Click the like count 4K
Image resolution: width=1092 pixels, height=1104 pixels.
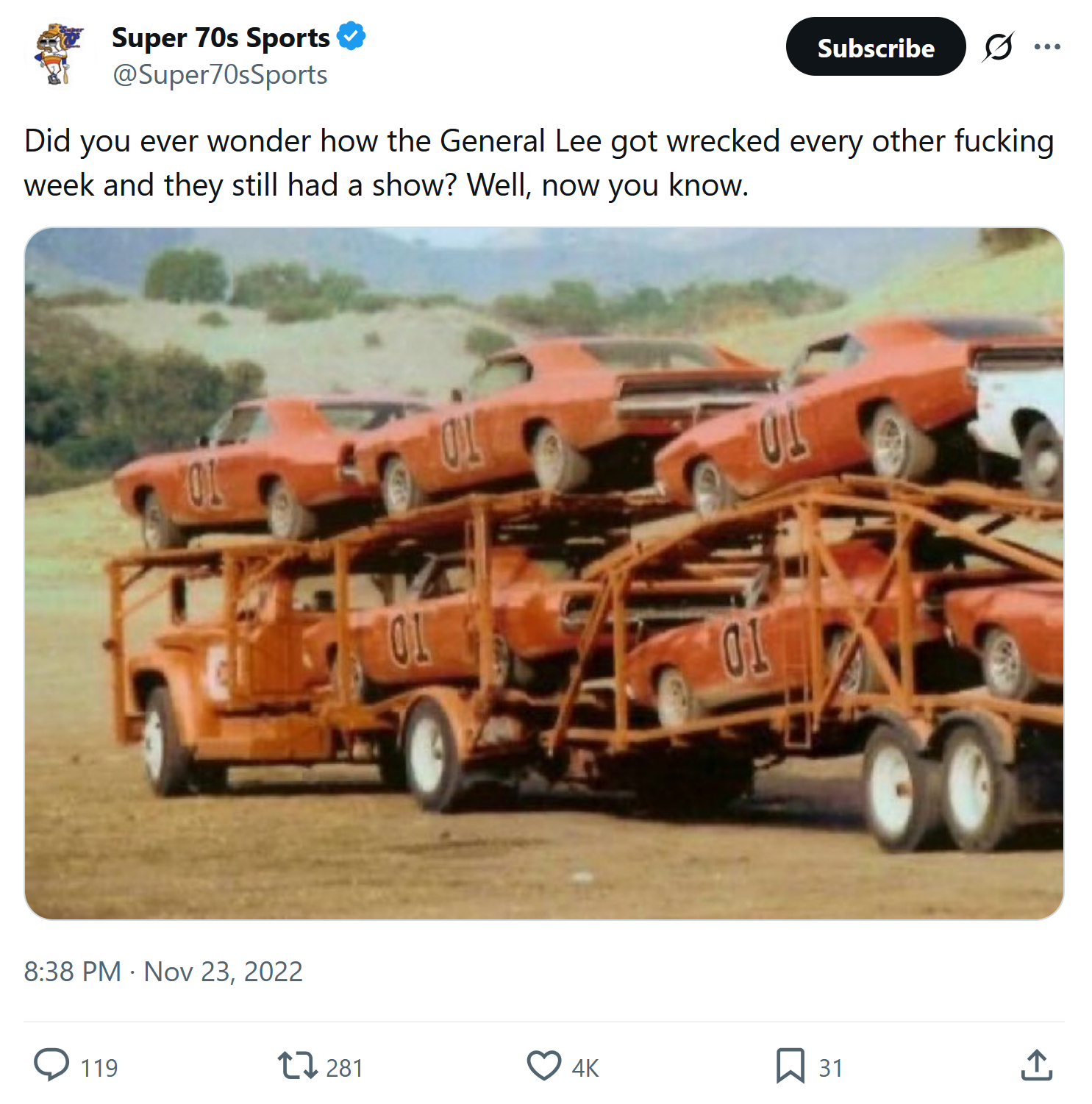pyautogui.click(x=585, y=1068)
